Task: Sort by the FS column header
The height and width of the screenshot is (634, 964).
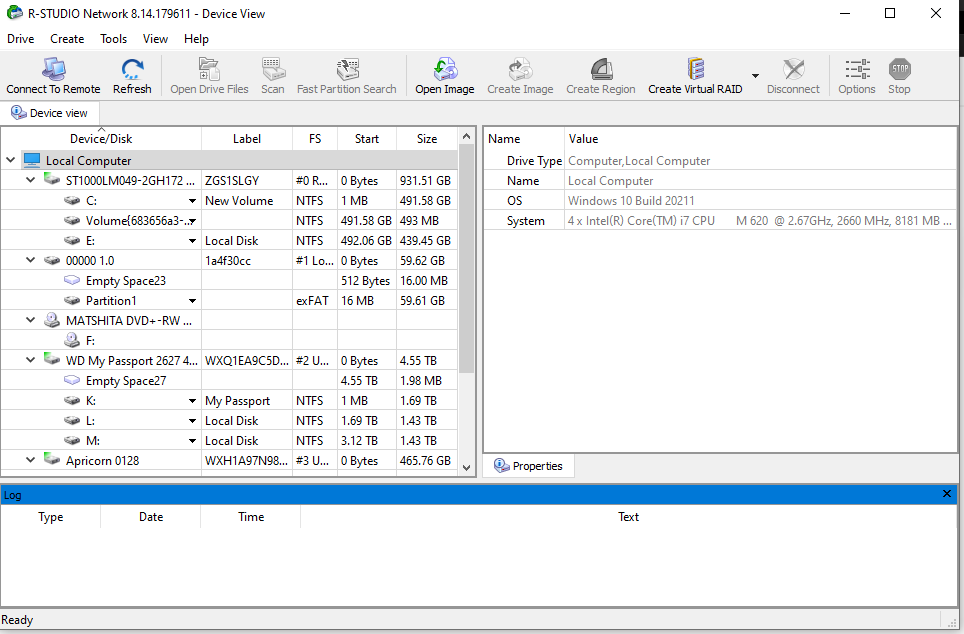Action: [315, 139]
